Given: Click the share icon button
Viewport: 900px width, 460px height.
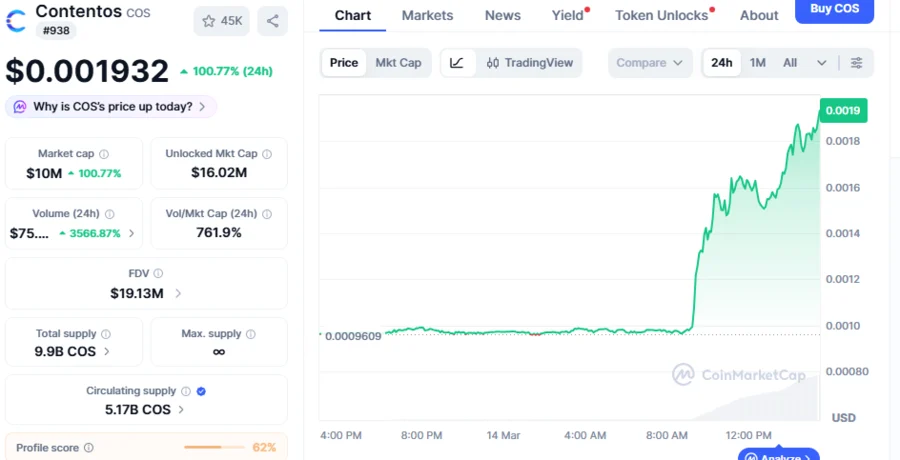Looking at the screenshot, I should (x=273, y=20).
